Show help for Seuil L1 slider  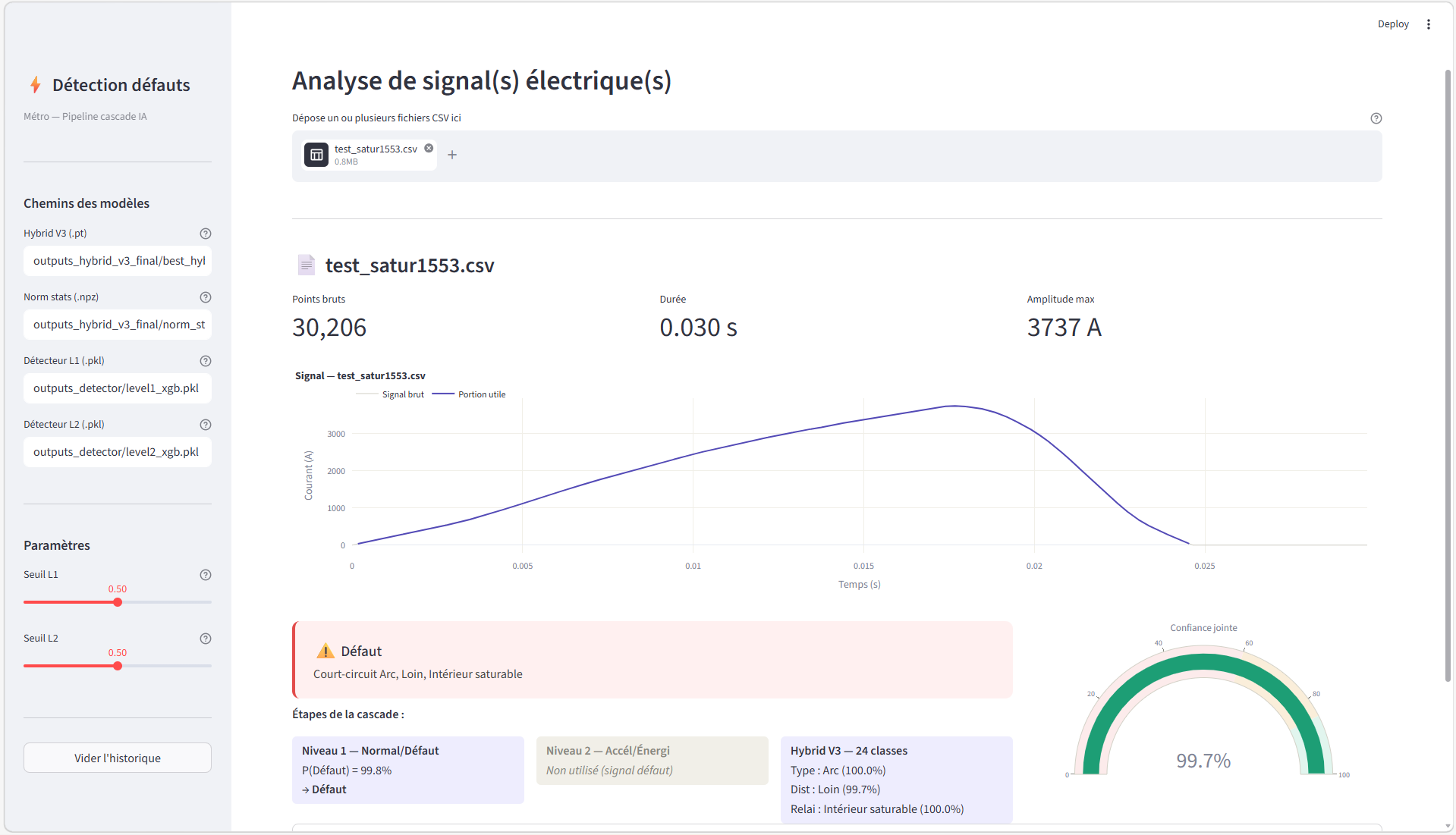point(205,575)
